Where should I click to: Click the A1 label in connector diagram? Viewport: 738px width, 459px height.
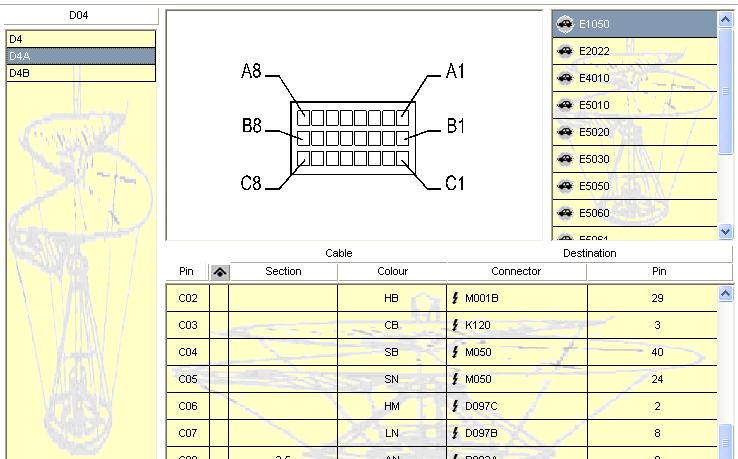coord(455,71)
